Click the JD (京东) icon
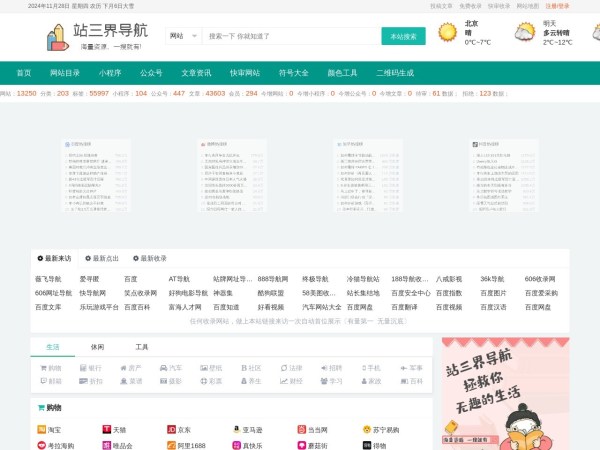The image size is (600, 450). pos(171,429)
